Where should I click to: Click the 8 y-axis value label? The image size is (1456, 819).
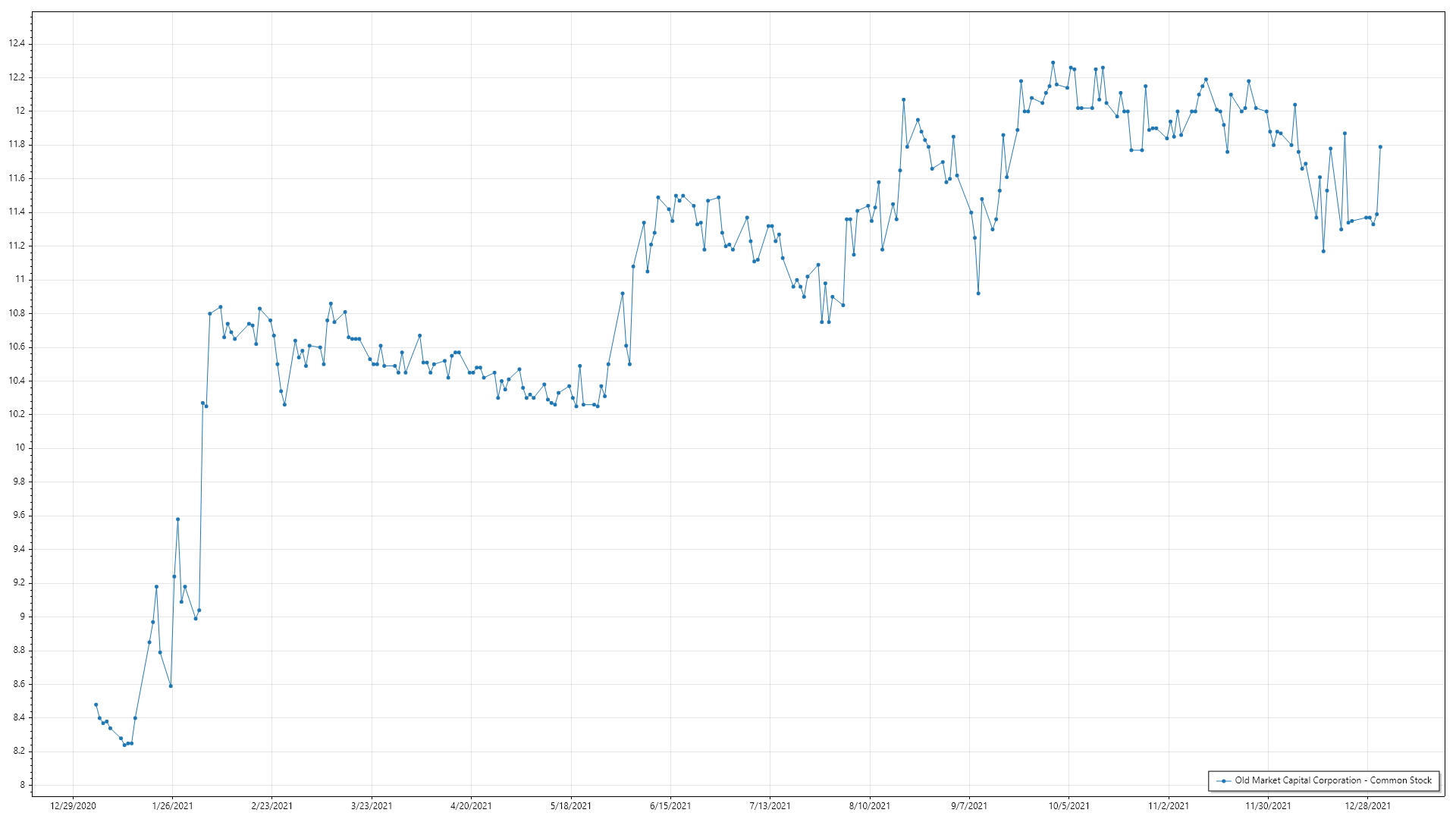(x=22, y=785)
